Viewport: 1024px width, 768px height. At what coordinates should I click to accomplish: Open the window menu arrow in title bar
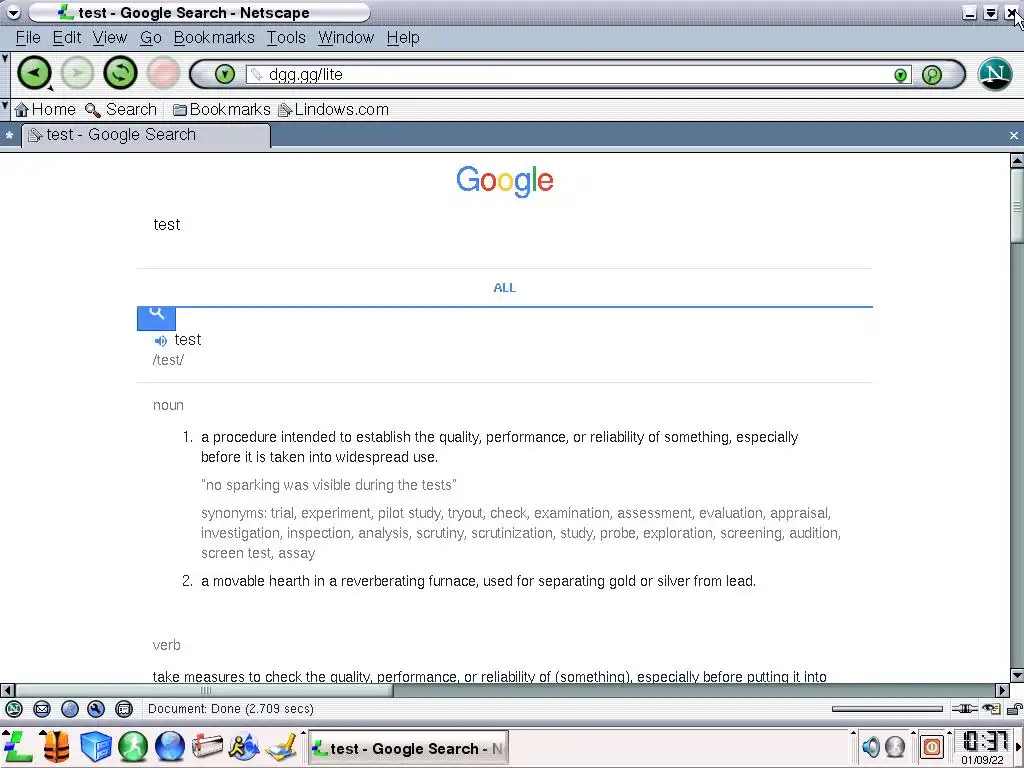click(13, 12)
